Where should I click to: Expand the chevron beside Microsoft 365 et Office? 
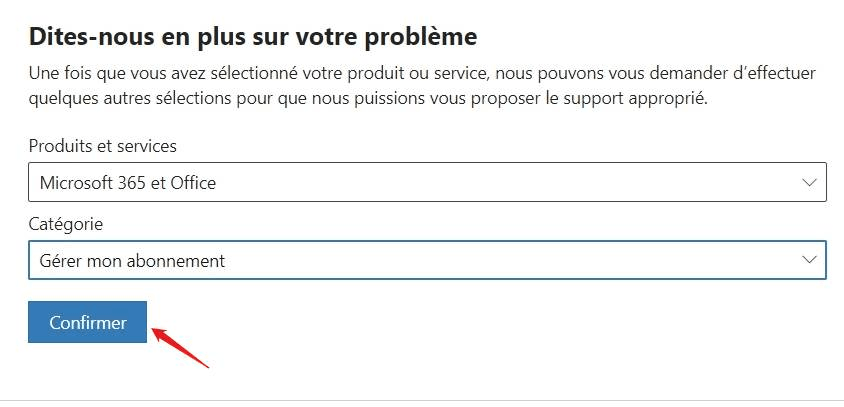(x=809, y=183)
